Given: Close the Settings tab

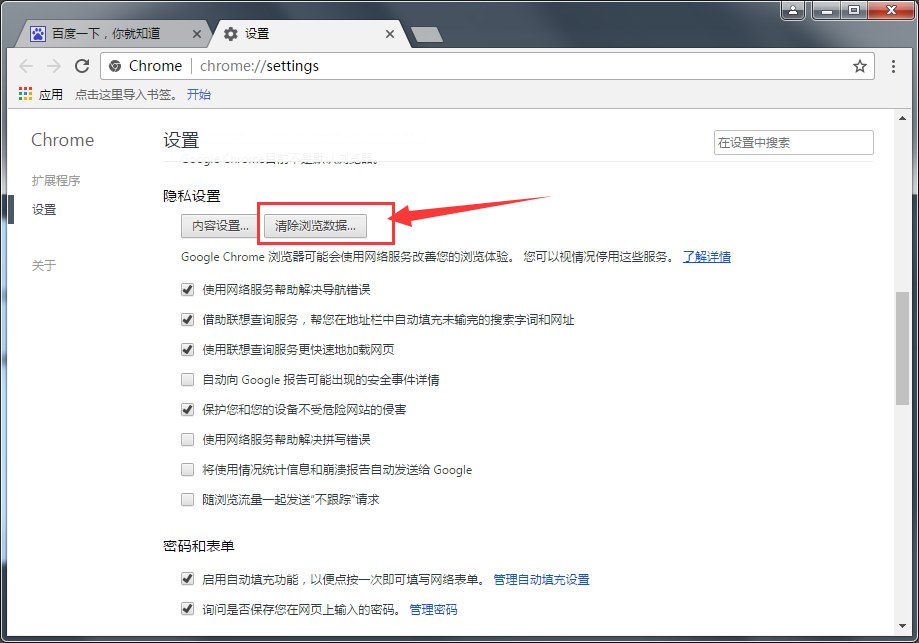Looking at the screenshot, I should 392,34.
